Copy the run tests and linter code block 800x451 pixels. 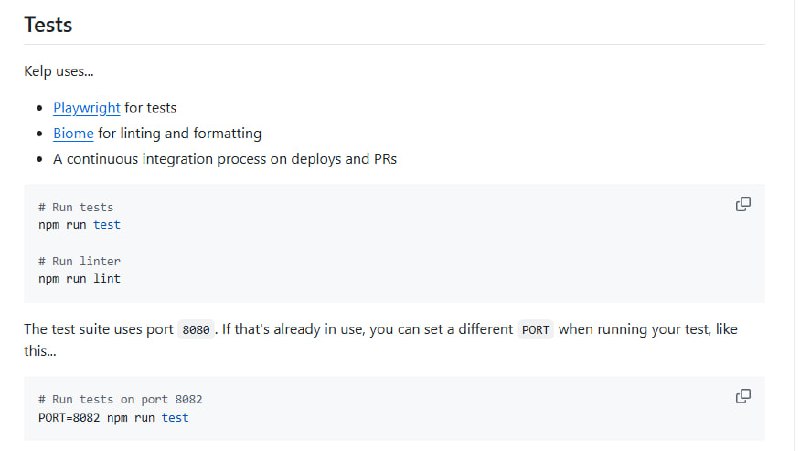(x=743, y=204)
